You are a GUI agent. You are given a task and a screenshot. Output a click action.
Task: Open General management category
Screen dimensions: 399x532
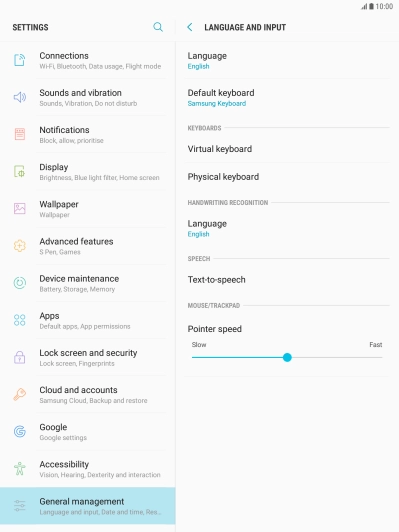click(88, 506)
